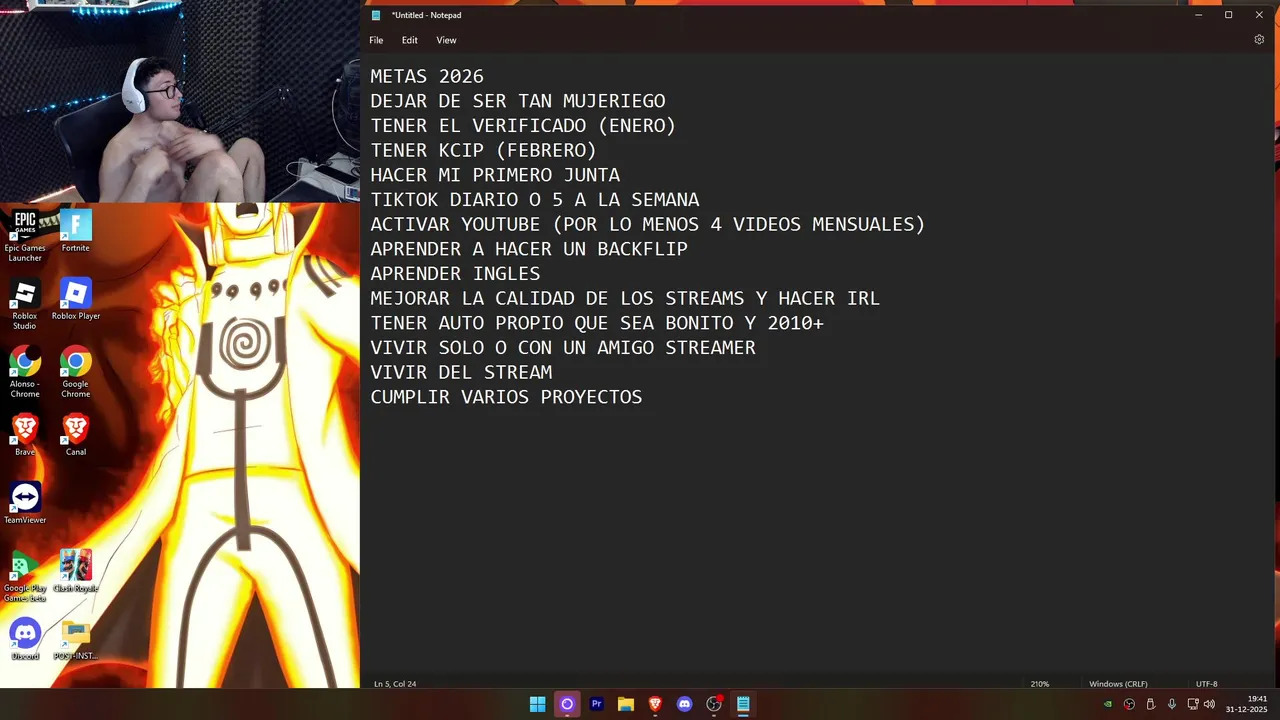Click the line "VIVIR DEL STREAM"
Viewport: 1280px width, 720px height.
461,372
